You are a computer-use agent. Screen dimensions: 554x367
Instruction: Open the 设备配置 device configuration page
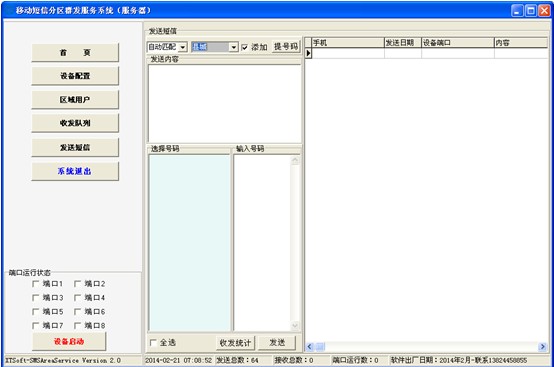(75, 76)
